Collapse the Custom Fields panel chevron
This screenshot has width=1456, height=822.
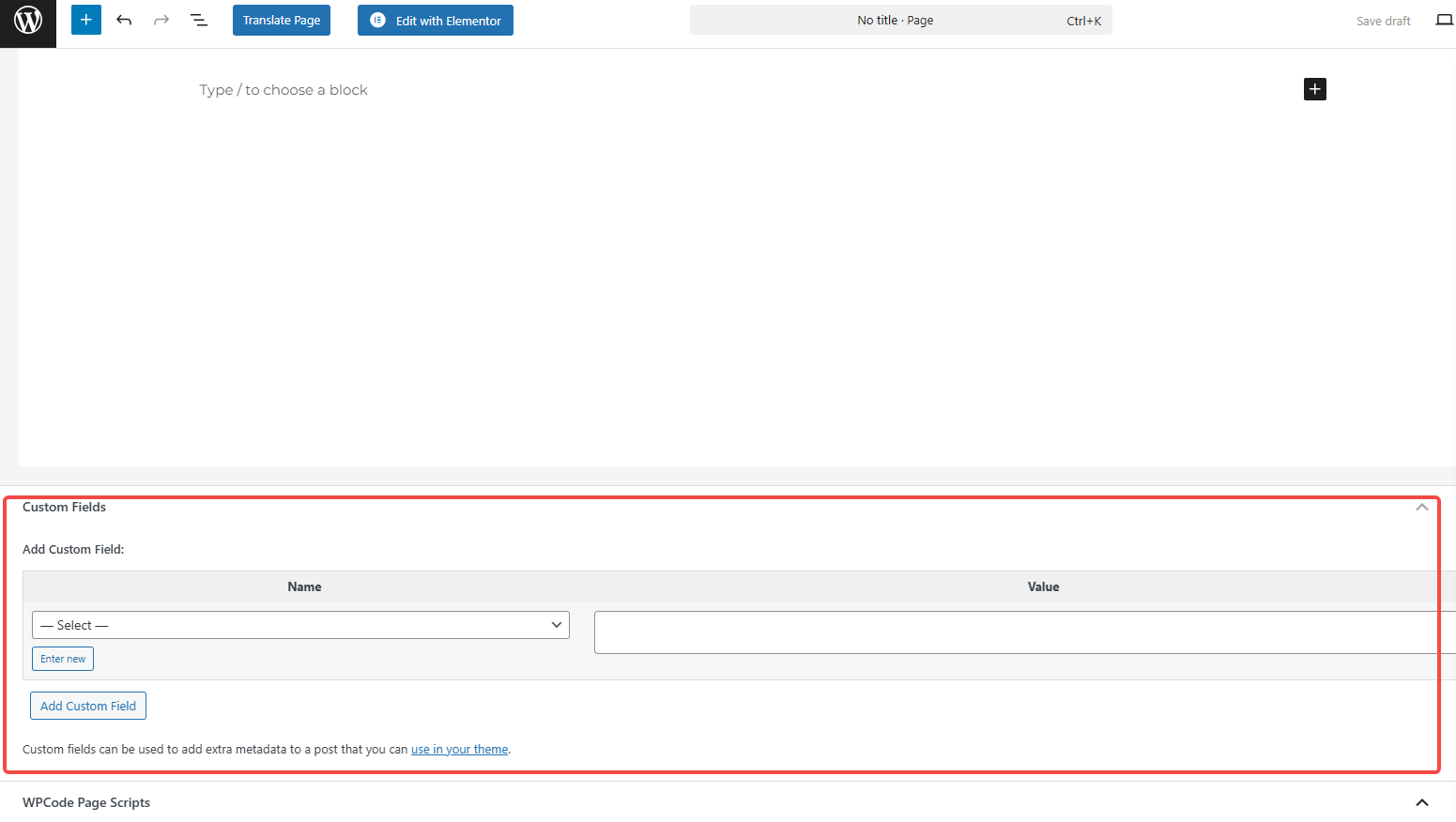1422,507
